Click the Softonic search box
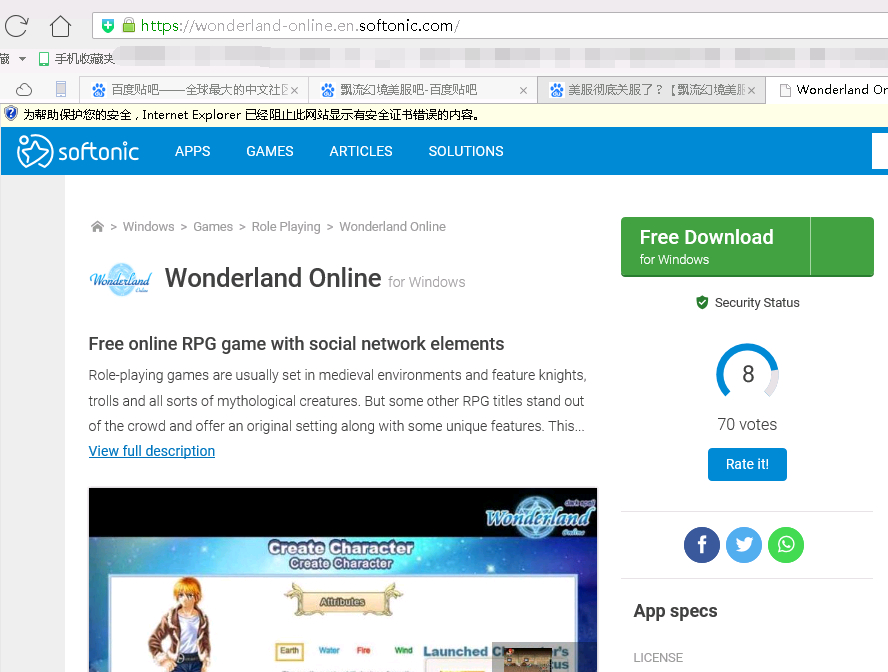This screenshot has width=888, height=672. pyautogui.click(x=880, y=151)
